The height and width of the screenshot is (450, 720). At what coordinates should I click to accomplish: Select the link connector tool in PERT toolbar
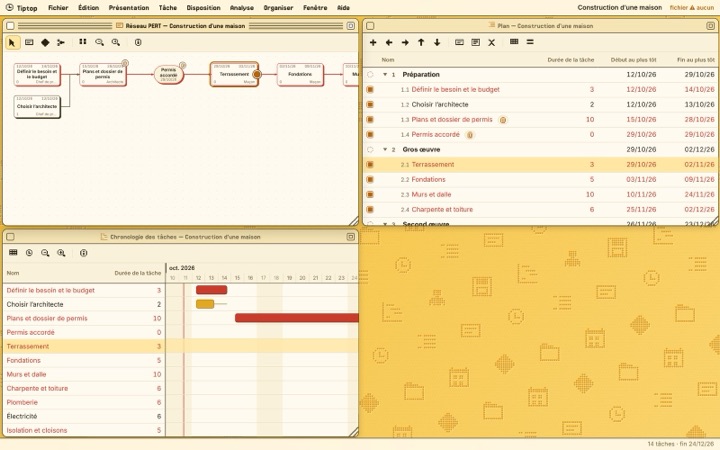(x=61, y=42)
